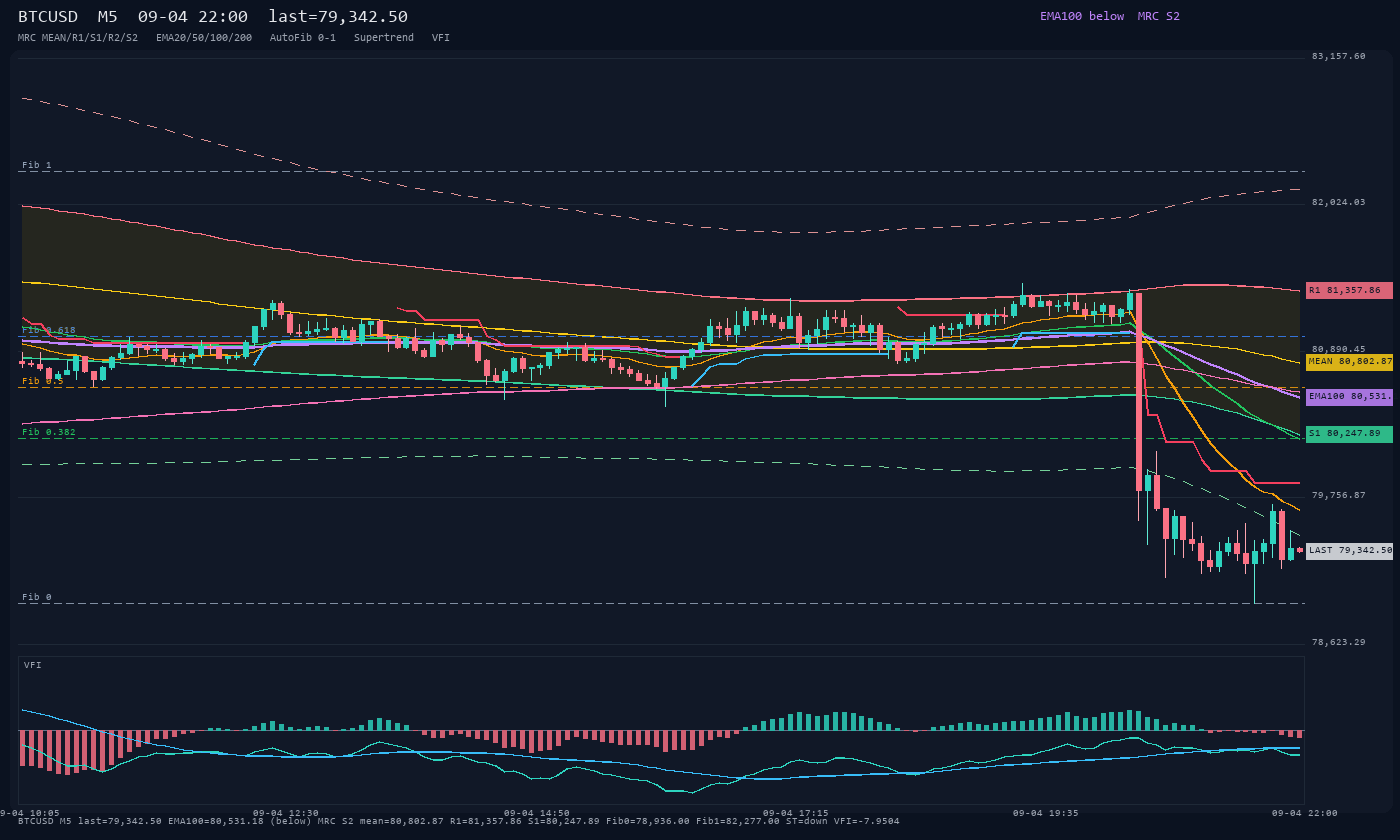
Task: Click the LAST 79,342.50 price label
Action: [1349, 550]
